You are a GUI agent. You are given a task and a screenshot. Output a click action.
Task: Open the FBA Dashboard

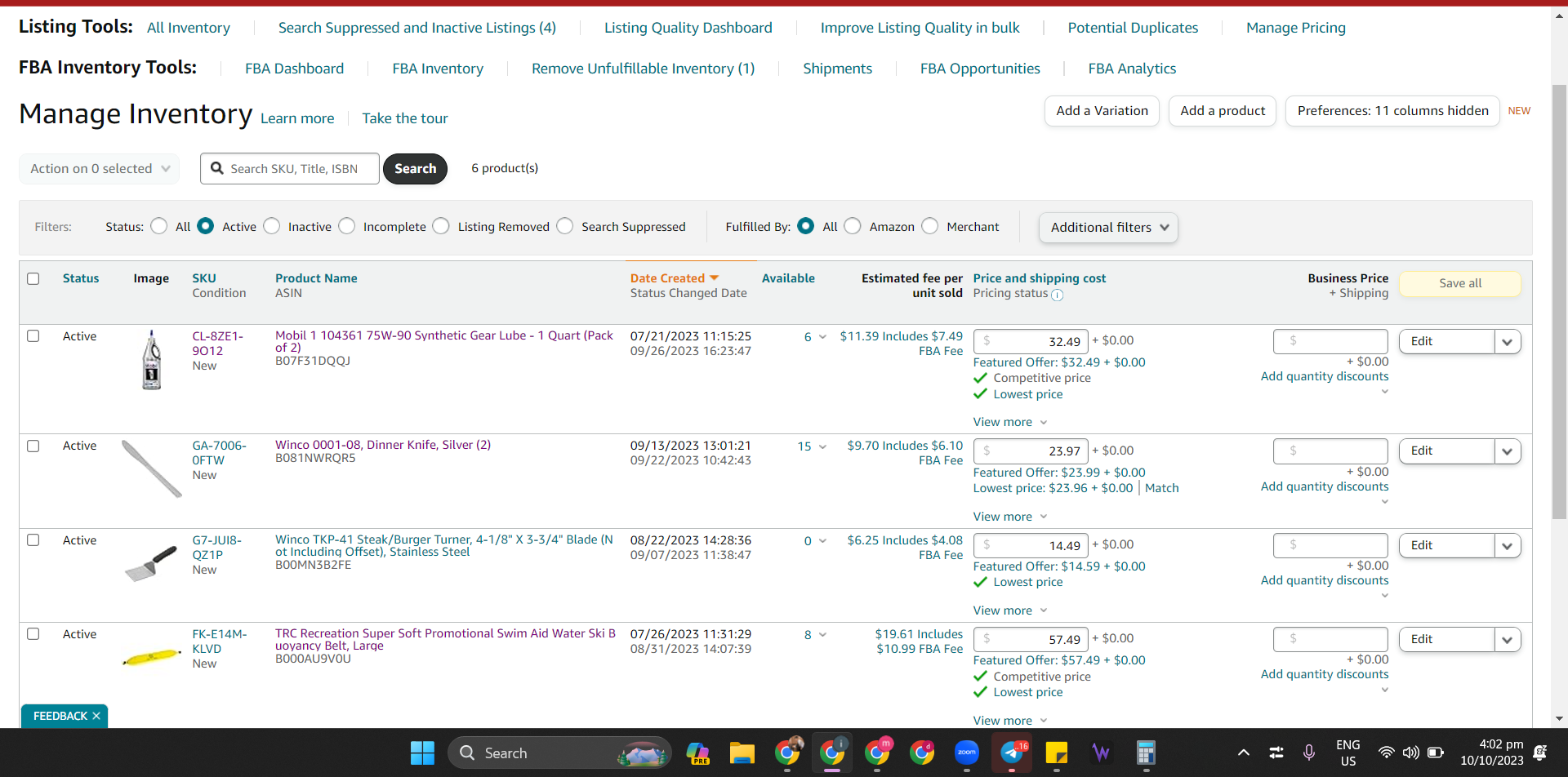point(295,69)
